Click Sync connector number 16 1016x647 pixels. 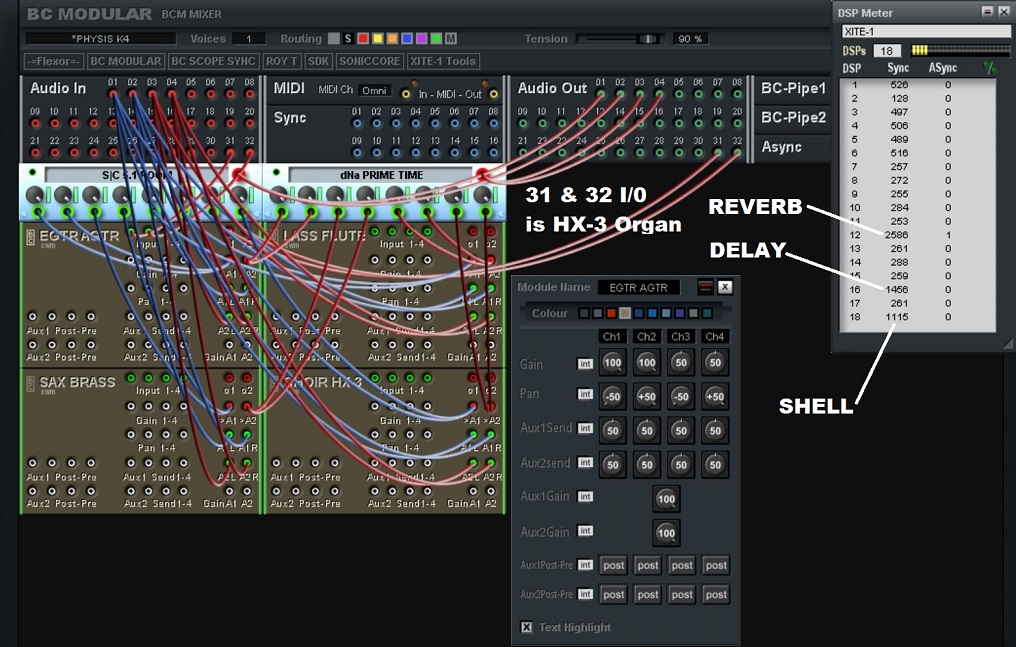coord(493,153)
